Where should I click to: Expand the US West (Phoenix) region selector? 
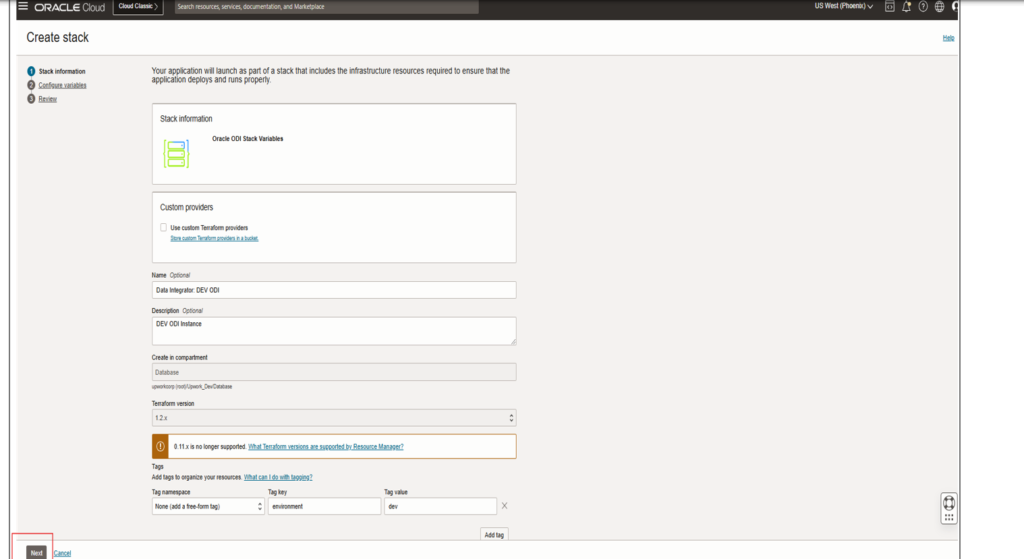(843, 7)
